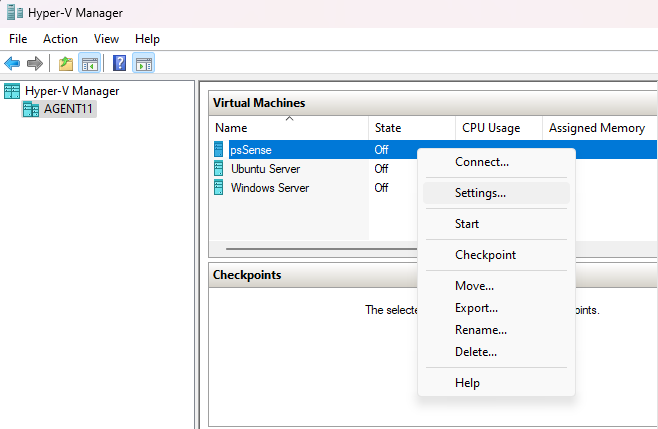Toggle the Show/Hide Console Tree icon

coord(90,64)
